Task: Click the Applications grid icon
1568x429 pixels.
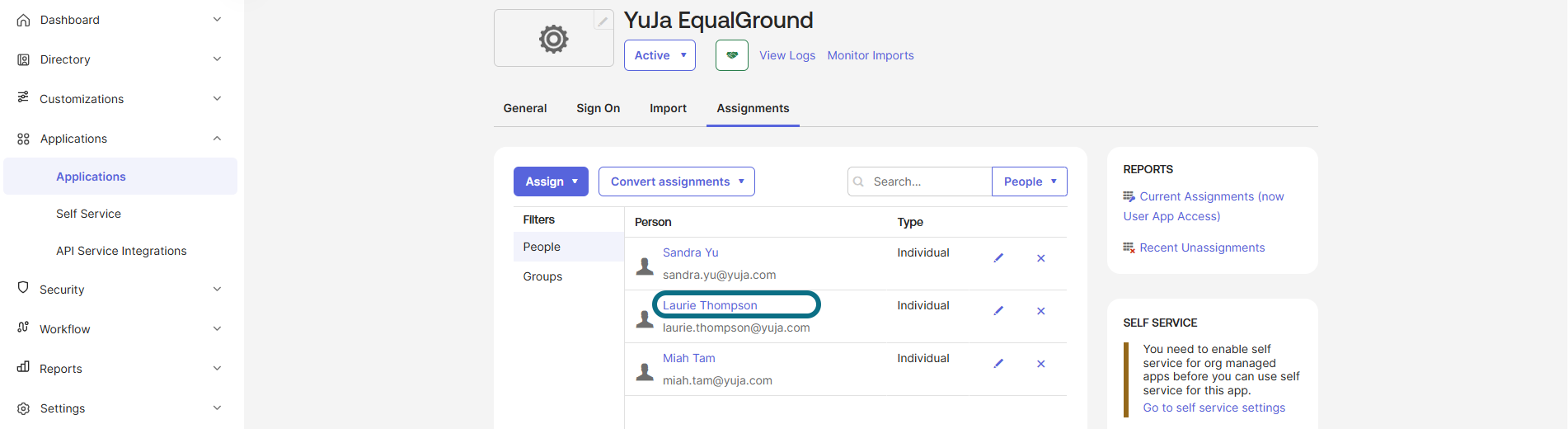Action: 23,139
